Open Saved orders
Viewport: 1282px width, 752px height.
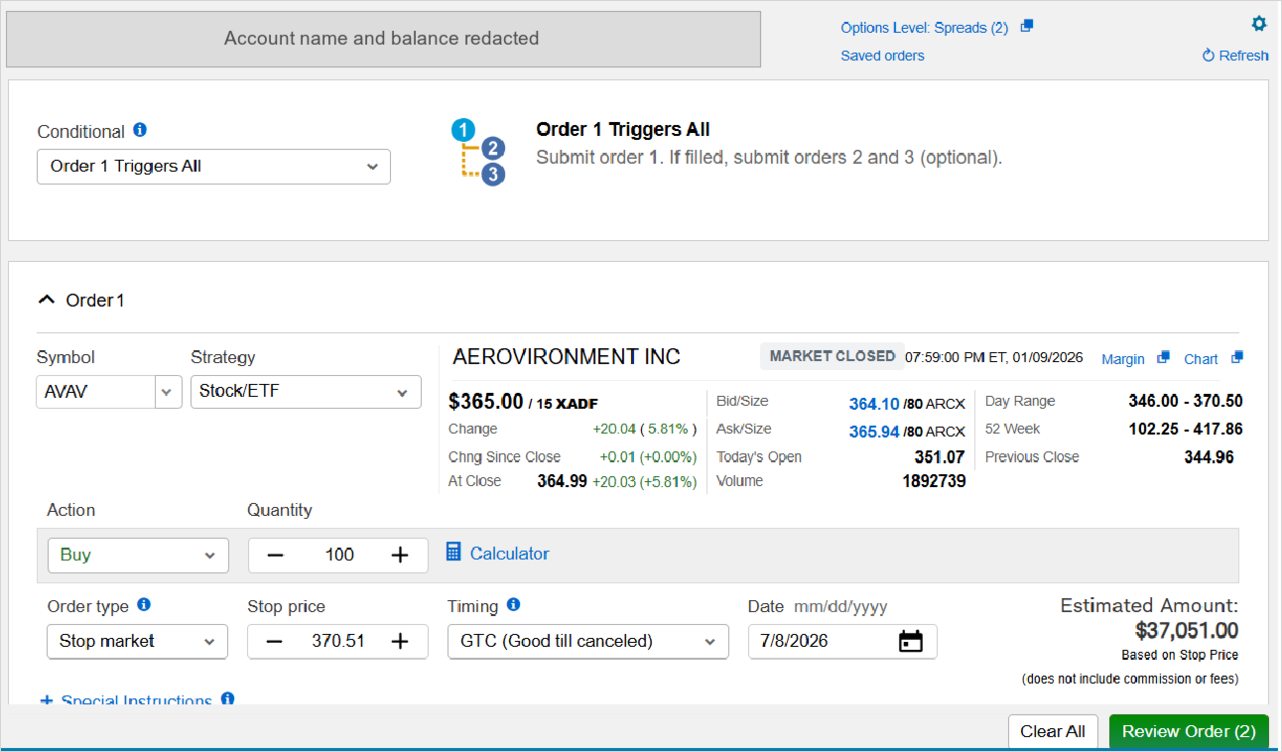point(882,56)
